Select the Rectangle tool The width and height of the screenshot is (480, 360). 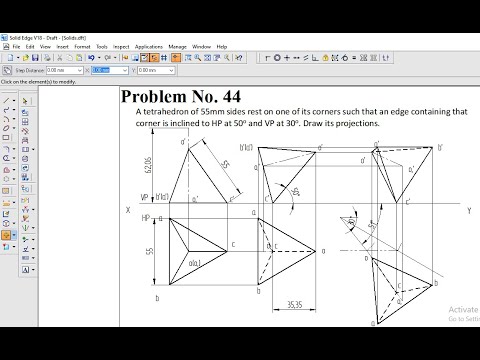point(6,137)
